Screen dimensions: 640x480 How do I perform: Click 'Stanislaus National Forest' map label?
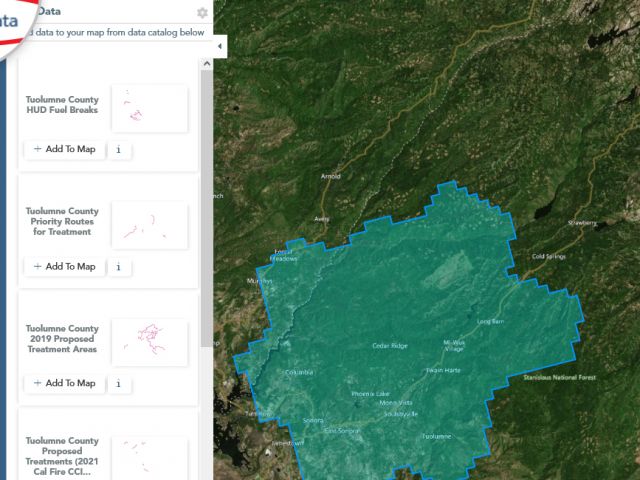(x=560, y=378)
